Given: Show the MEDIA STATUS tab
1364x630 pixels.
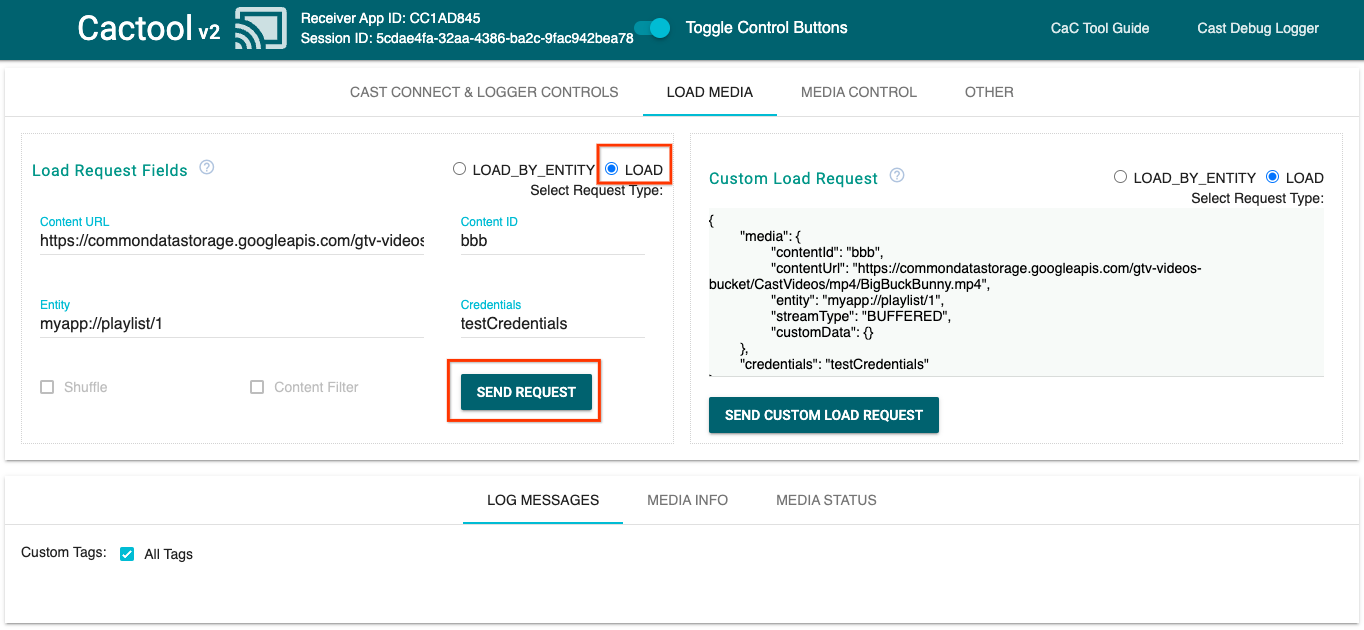Looking at the screenshot, I should coord(826,500).
